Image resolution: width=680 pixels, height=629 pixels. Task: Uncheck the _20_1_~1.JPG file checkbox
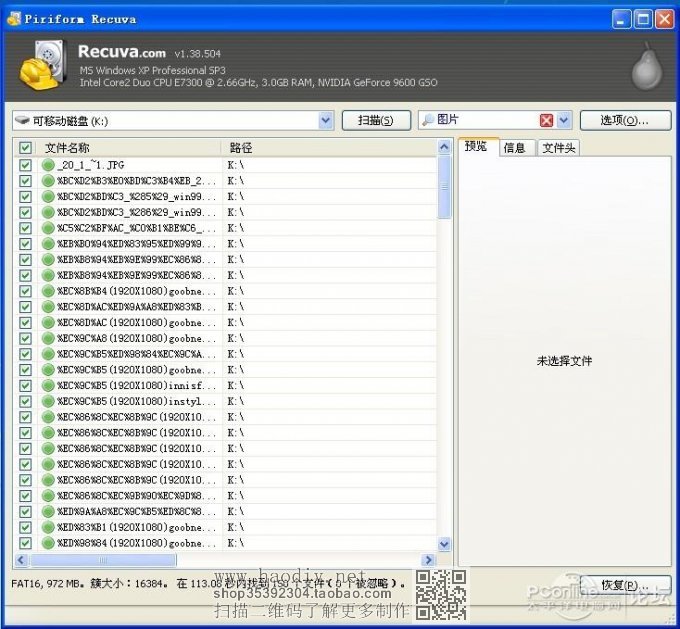click(x=25, y=165)
